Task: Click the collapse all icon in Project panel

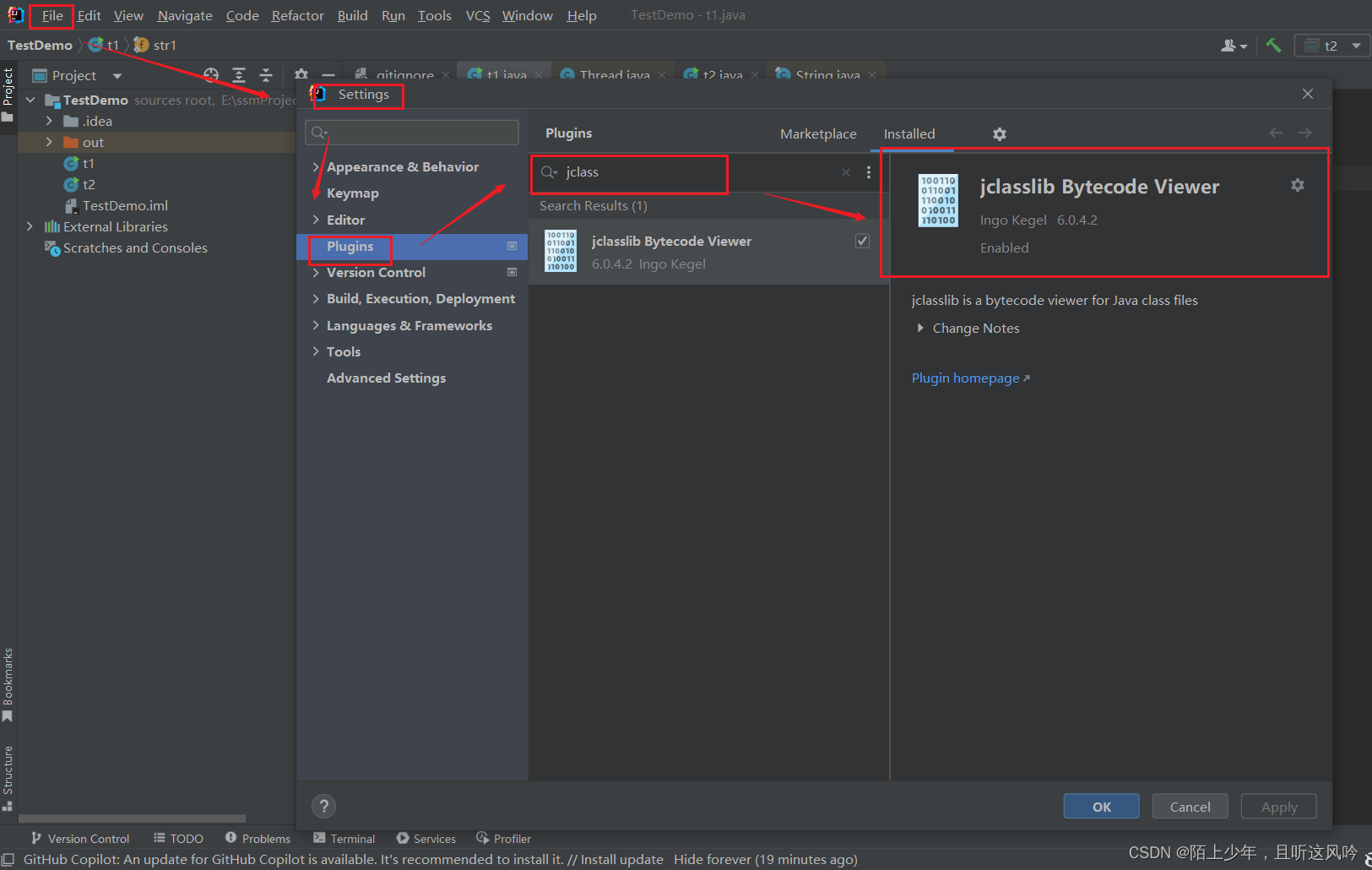Action: click(x=266, y=75)
